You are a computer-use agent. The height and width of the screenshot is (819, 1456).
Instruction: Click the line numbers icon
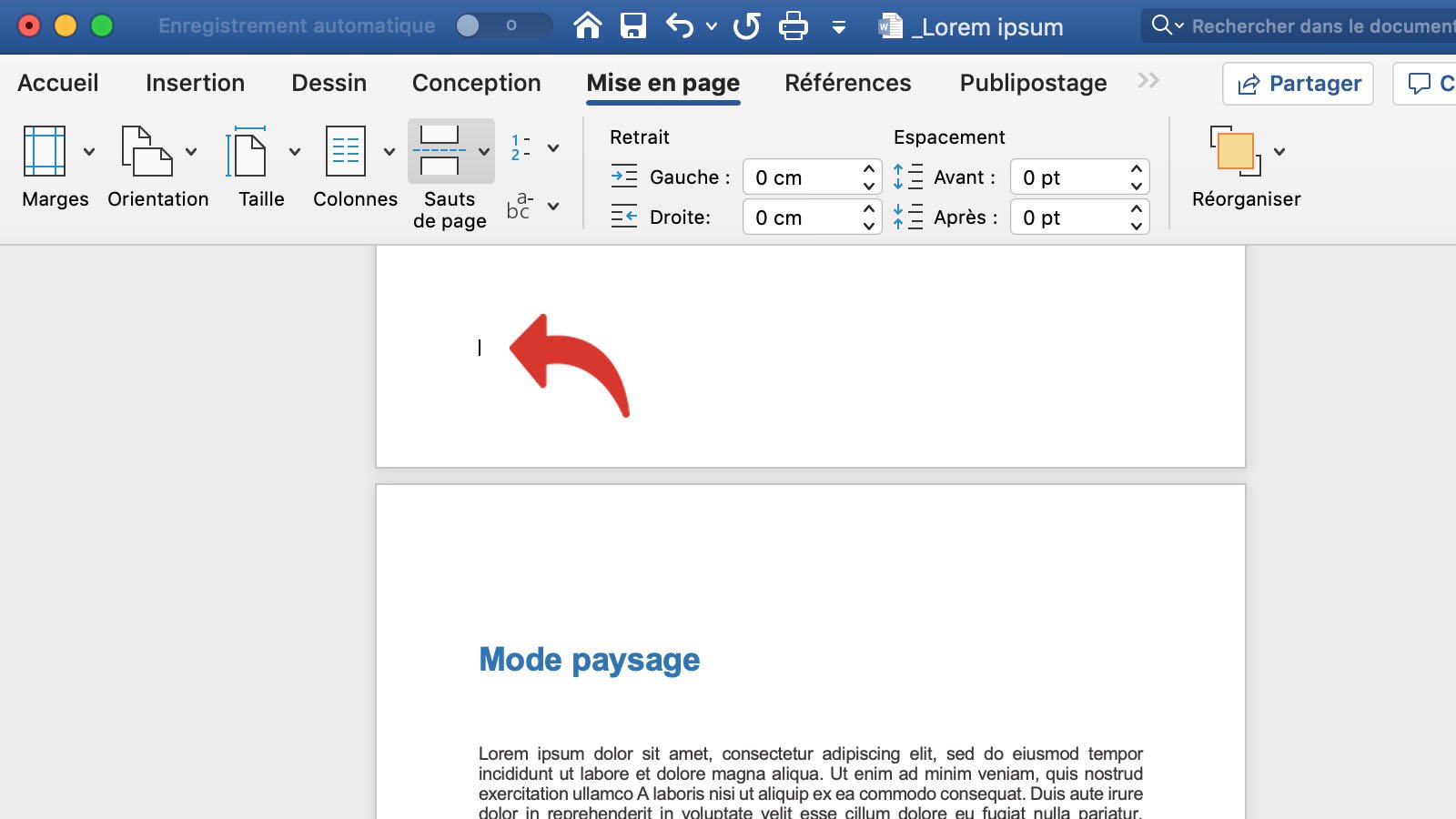pyautogui.click(x=521, y=147)
